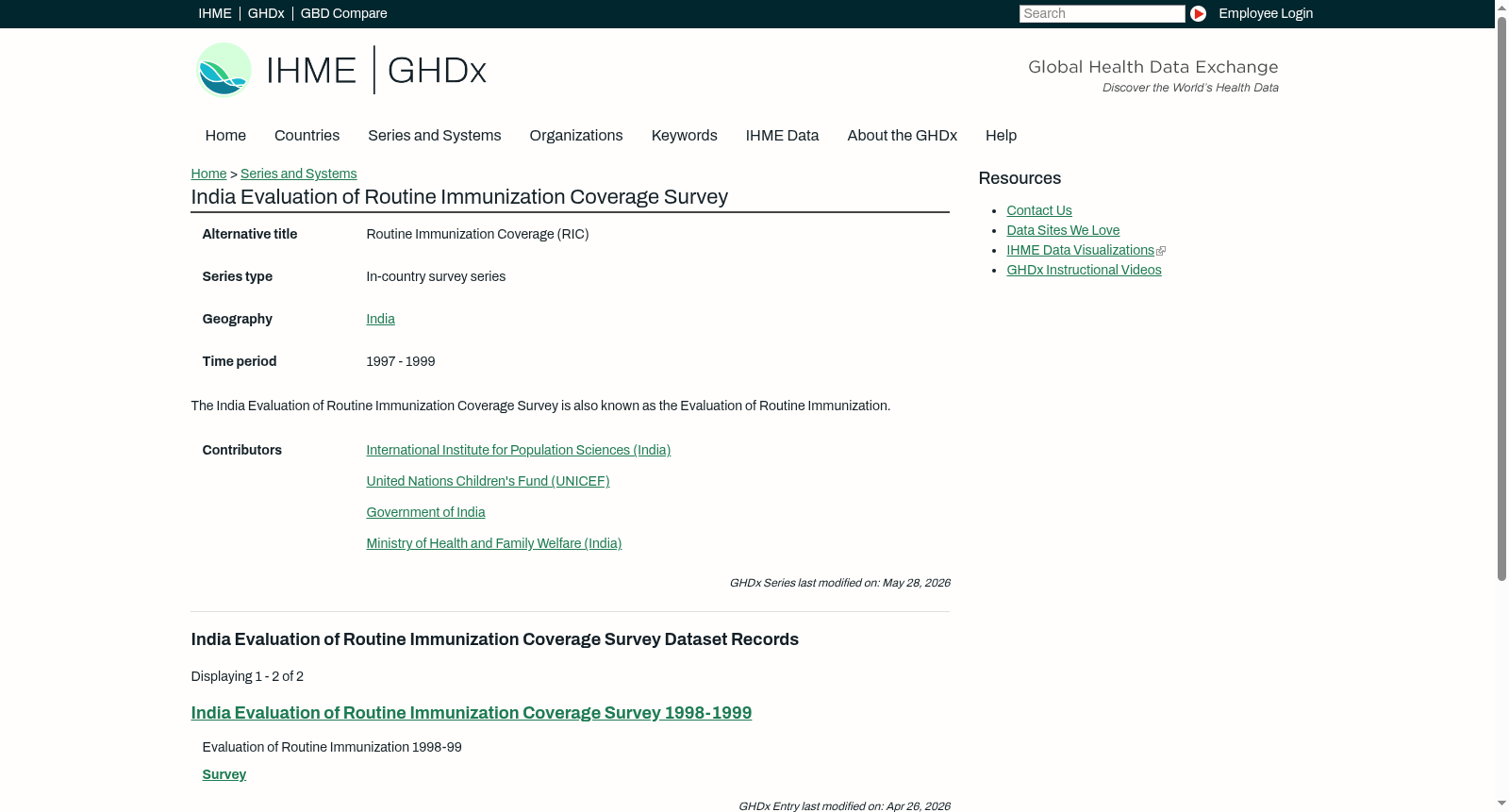This screenshot has height=812, width=1509.
Task: Open Contact Us resource link
Action: tap(1039, 210)
